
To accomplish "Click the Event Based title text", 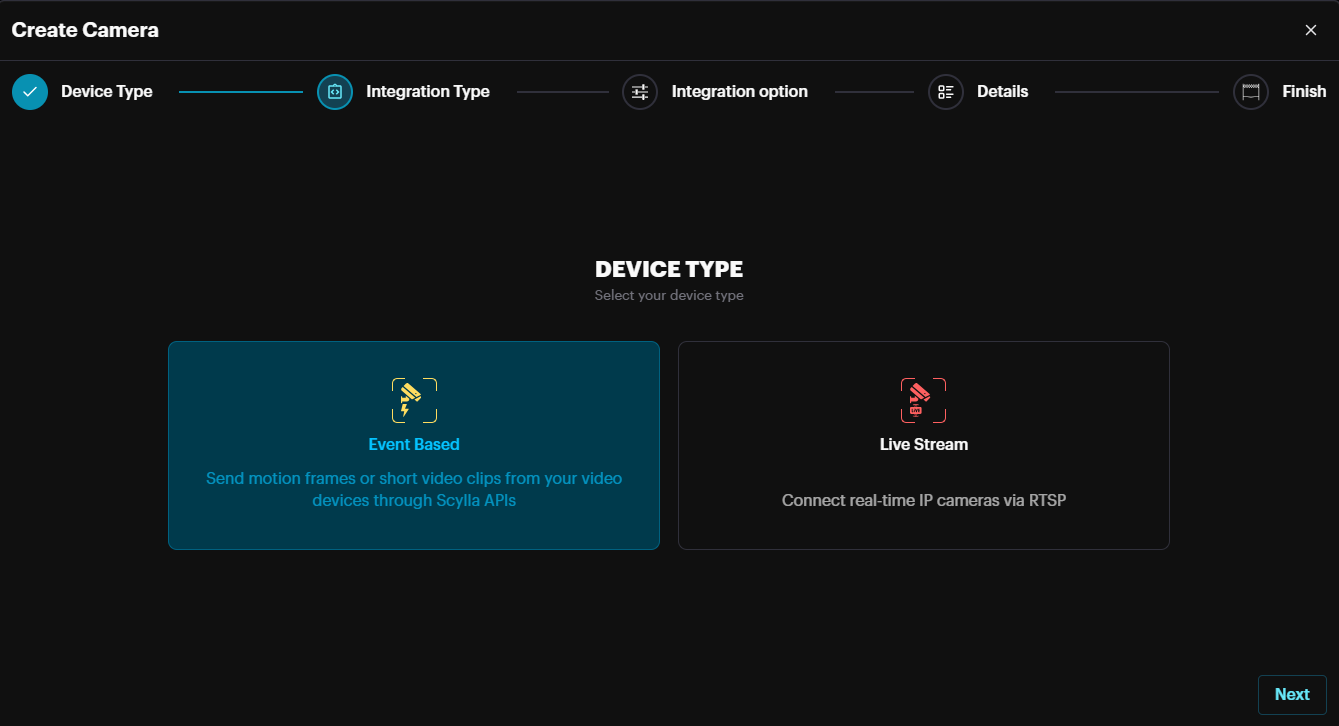I will (414, 444).
